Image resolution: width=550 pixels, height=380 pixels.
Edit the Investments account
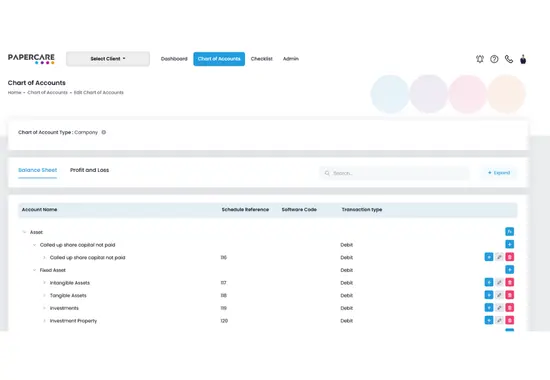(x=499, y=307)
